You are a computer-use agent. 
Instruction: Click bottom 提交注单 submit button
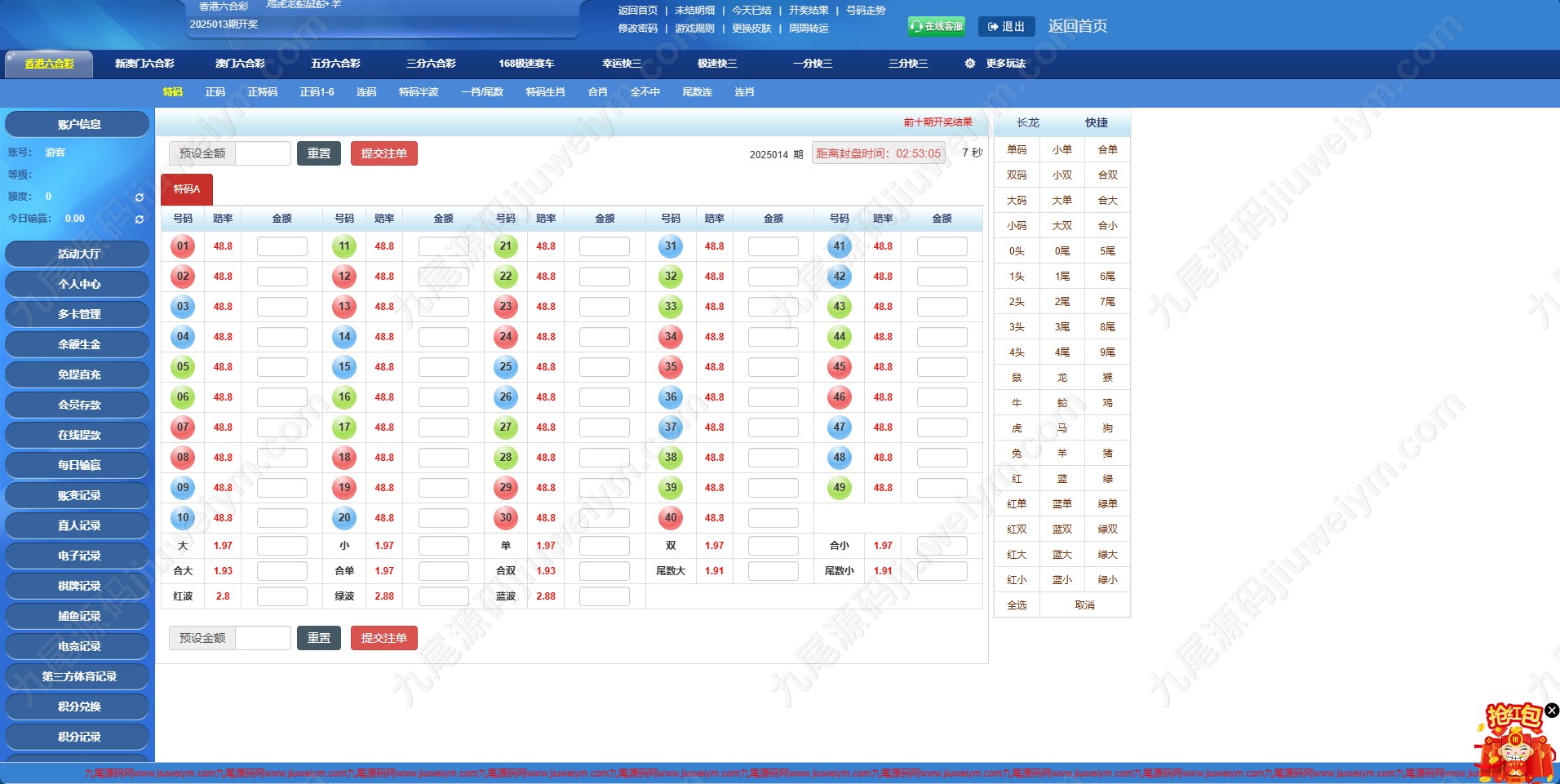[x=384, y=638]
